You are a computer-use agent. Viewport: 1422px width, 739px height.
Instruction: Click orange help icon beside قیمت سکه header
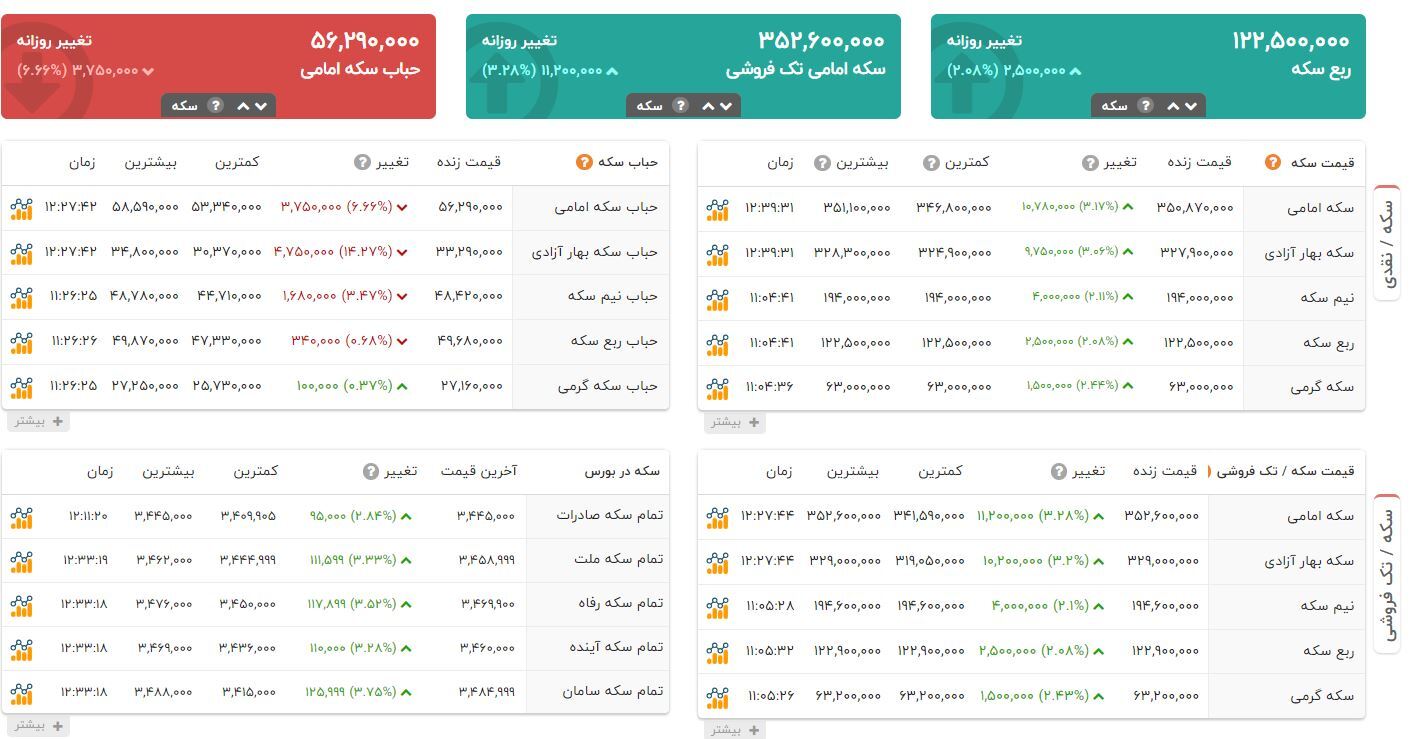click(1272, 162)
